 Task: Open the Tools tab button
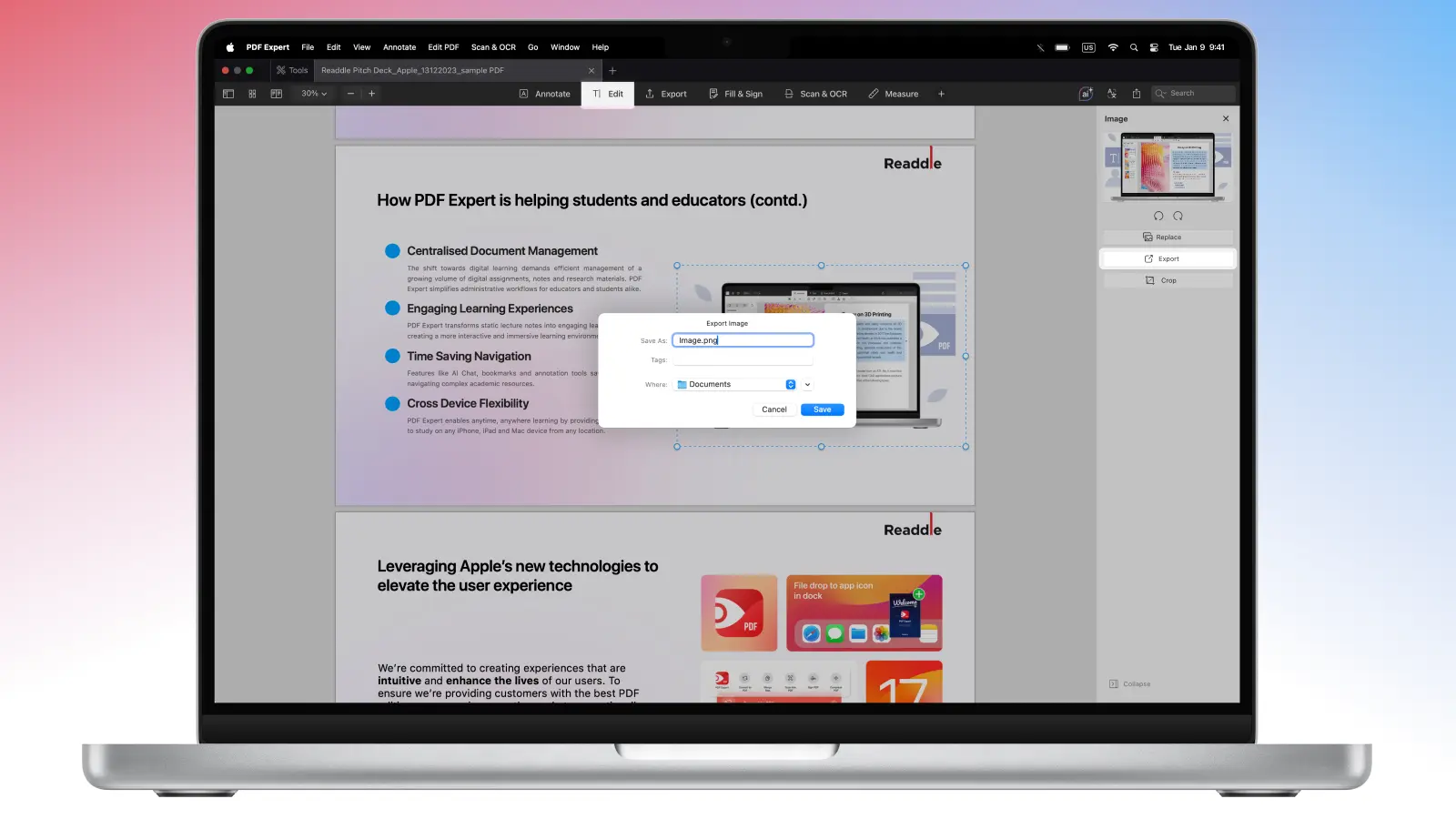tap(292, 70)
